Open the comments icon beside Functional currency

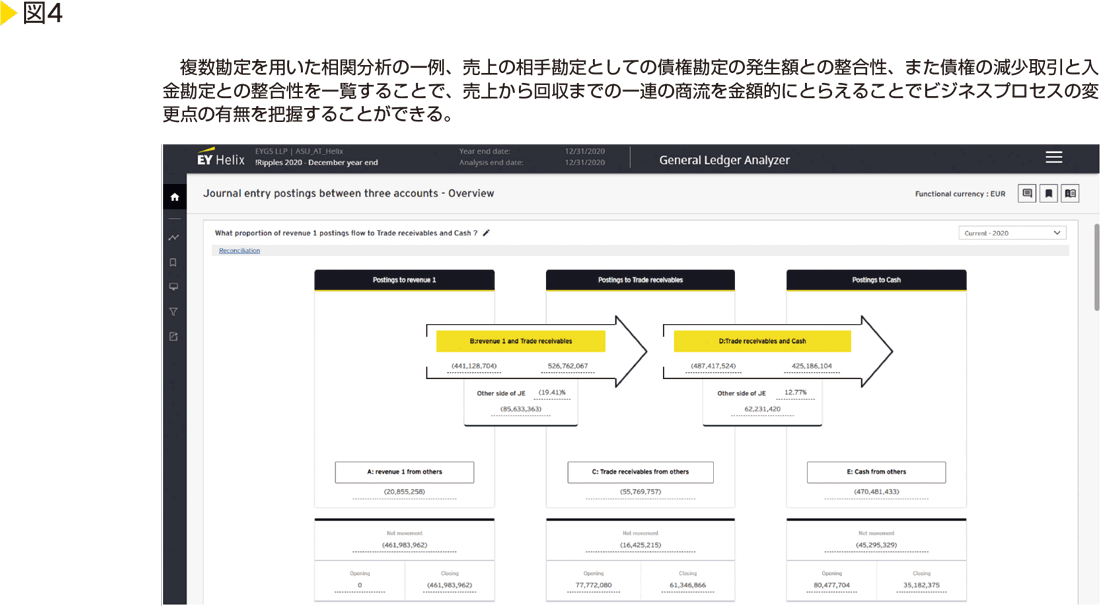tap(1027, 194)
